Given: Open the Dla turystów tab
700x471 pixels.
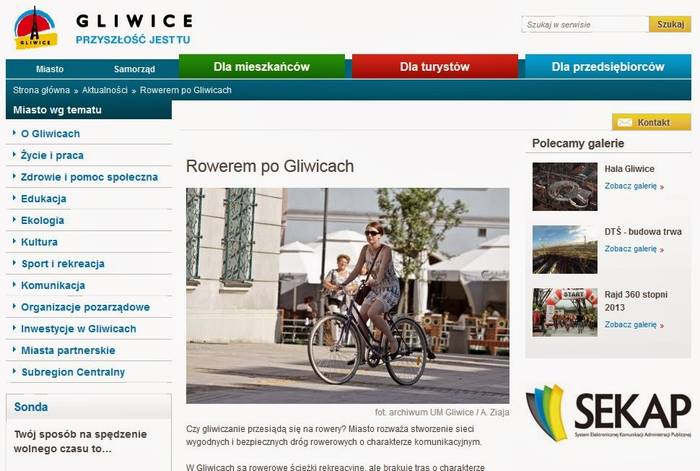Looking at the screenshot, I should [x=435, y=67].
